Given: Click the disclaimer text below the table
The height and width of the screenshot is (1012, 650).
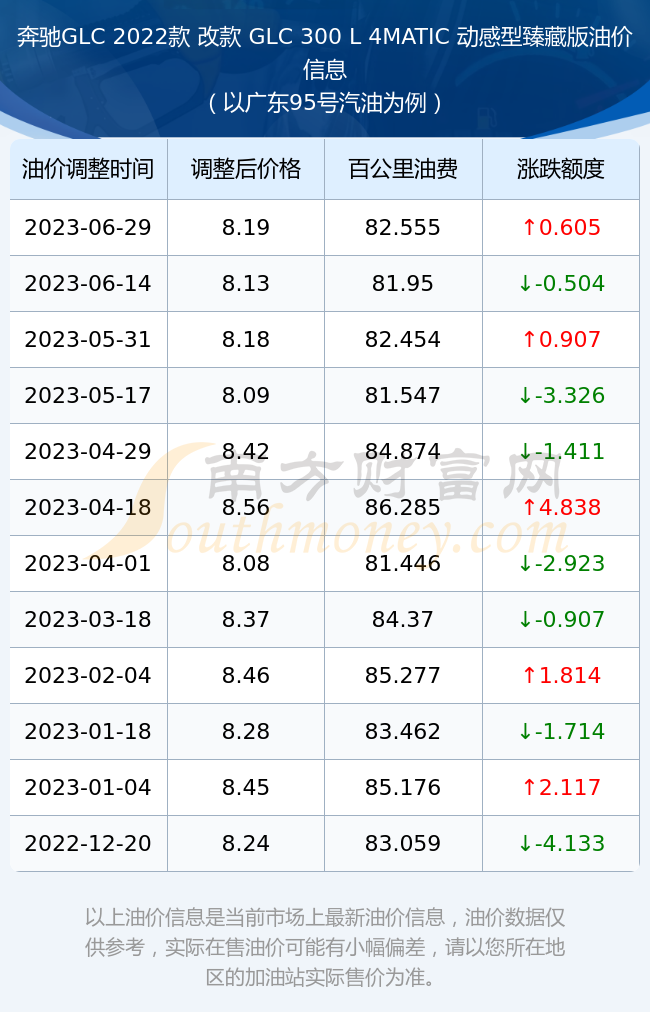Looking at the screenshot, I should coord(325,947).
